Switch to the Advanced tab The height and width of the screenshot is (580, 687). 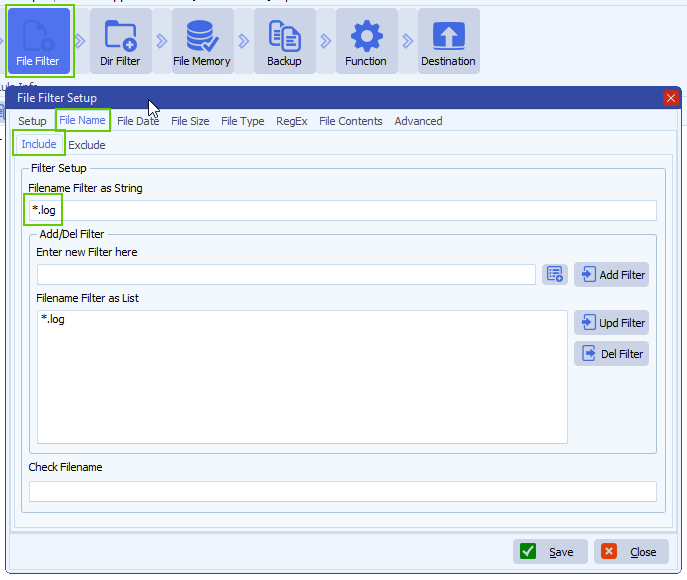coord(418,121)
